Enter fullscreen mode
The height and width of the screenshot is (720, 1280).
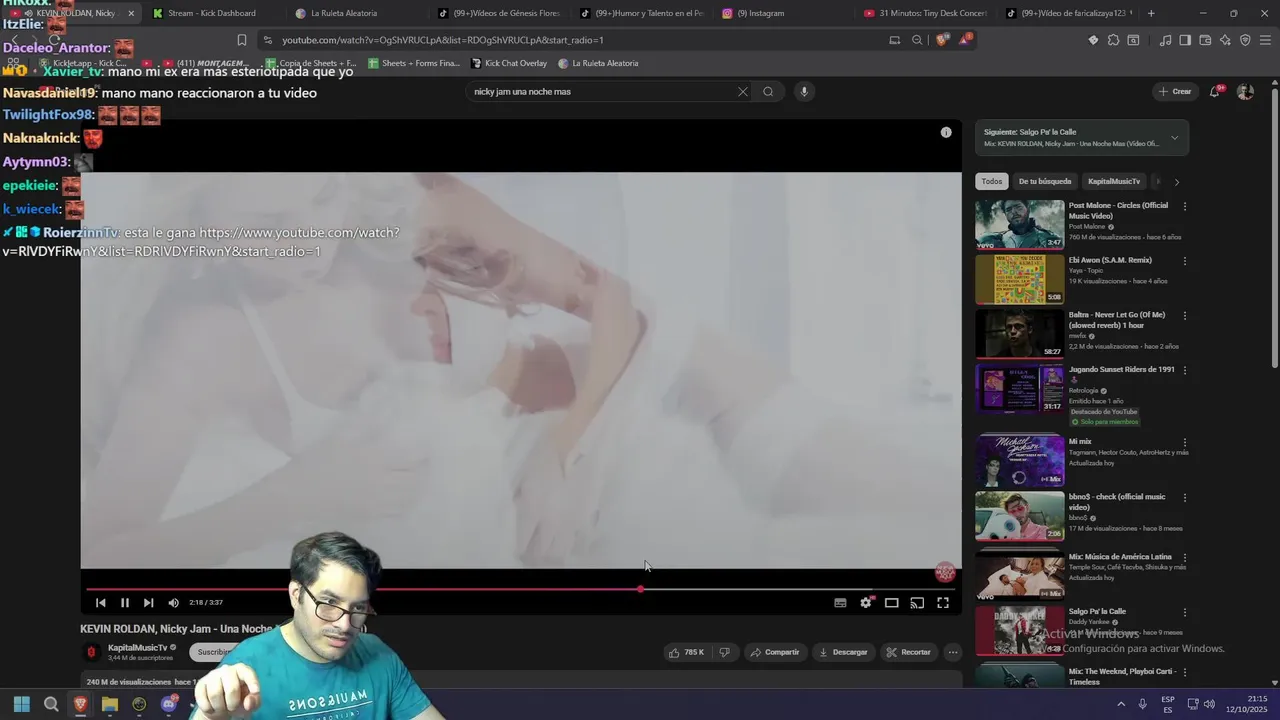click(x=943, y=603)
